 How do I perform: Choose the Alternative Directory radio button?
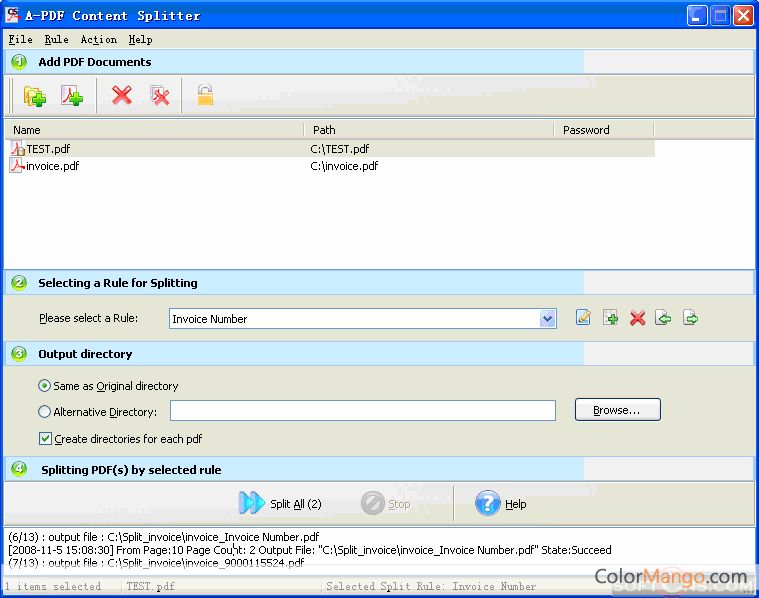[x=45, y=411]
